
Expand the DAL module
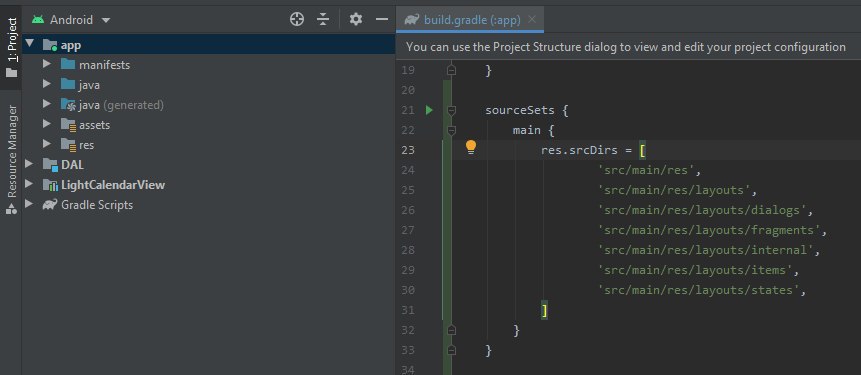coord(29,164)
